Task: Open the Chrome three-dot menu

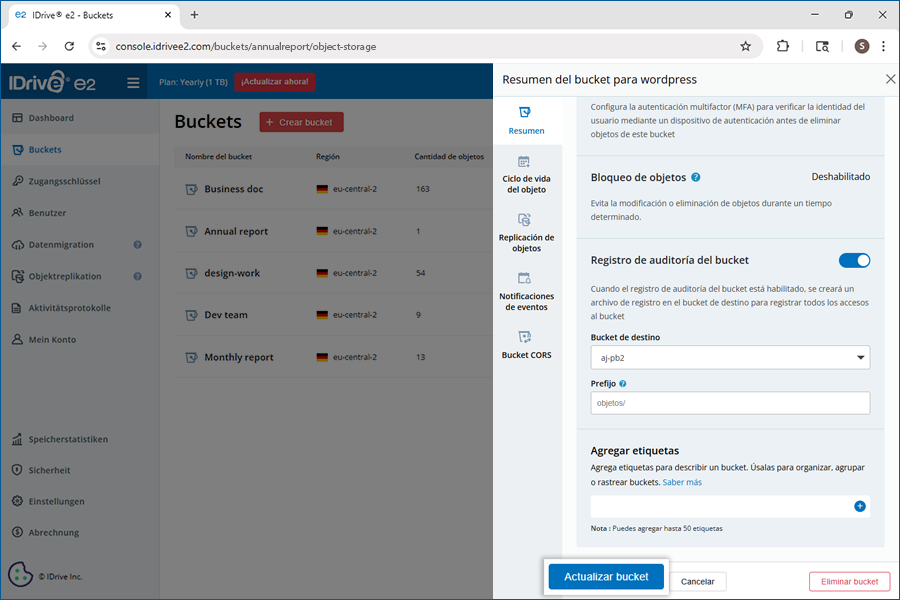Action: point(883,47)
